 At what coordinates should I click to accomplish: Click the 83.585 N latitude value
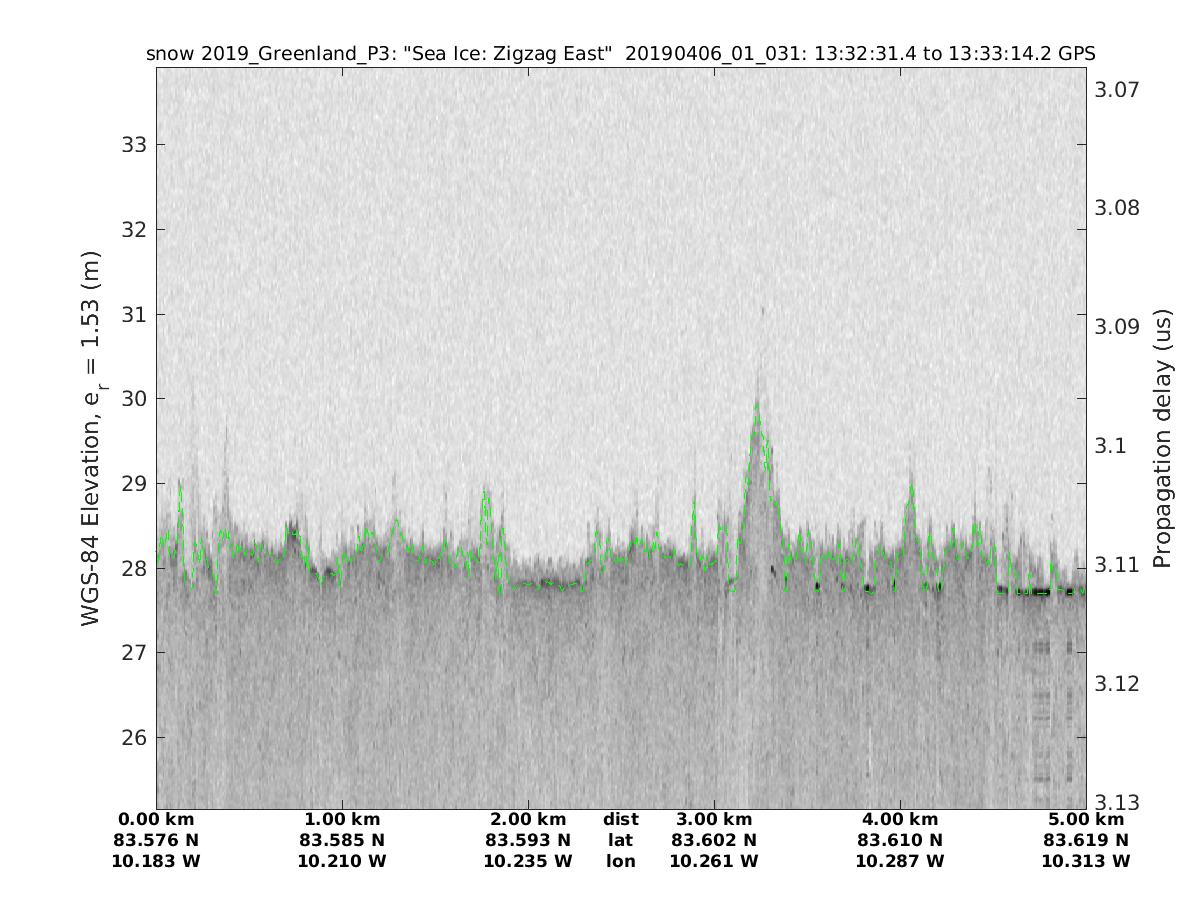coord(342,841)
